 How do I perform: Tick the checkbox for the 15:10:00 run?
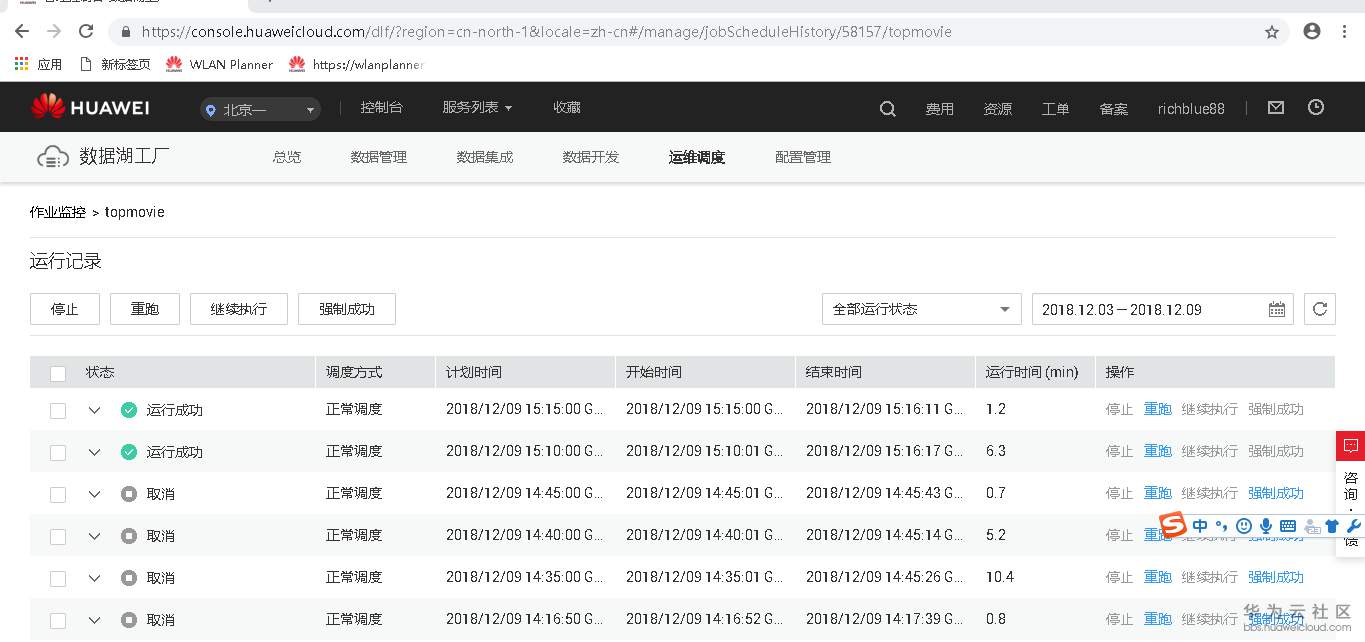(x=58, y=452)
